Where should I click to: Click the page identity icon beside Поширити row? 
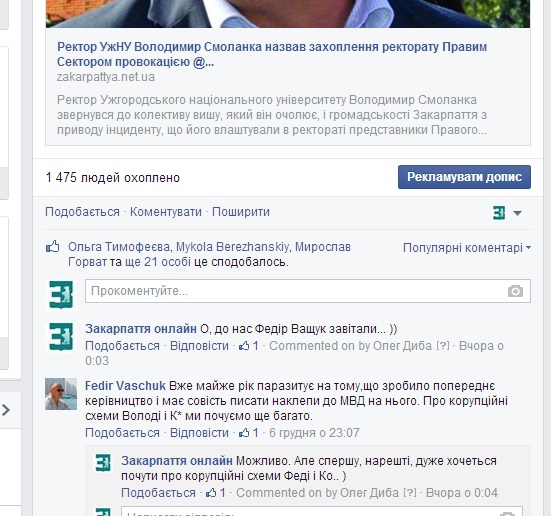point(499,213)
